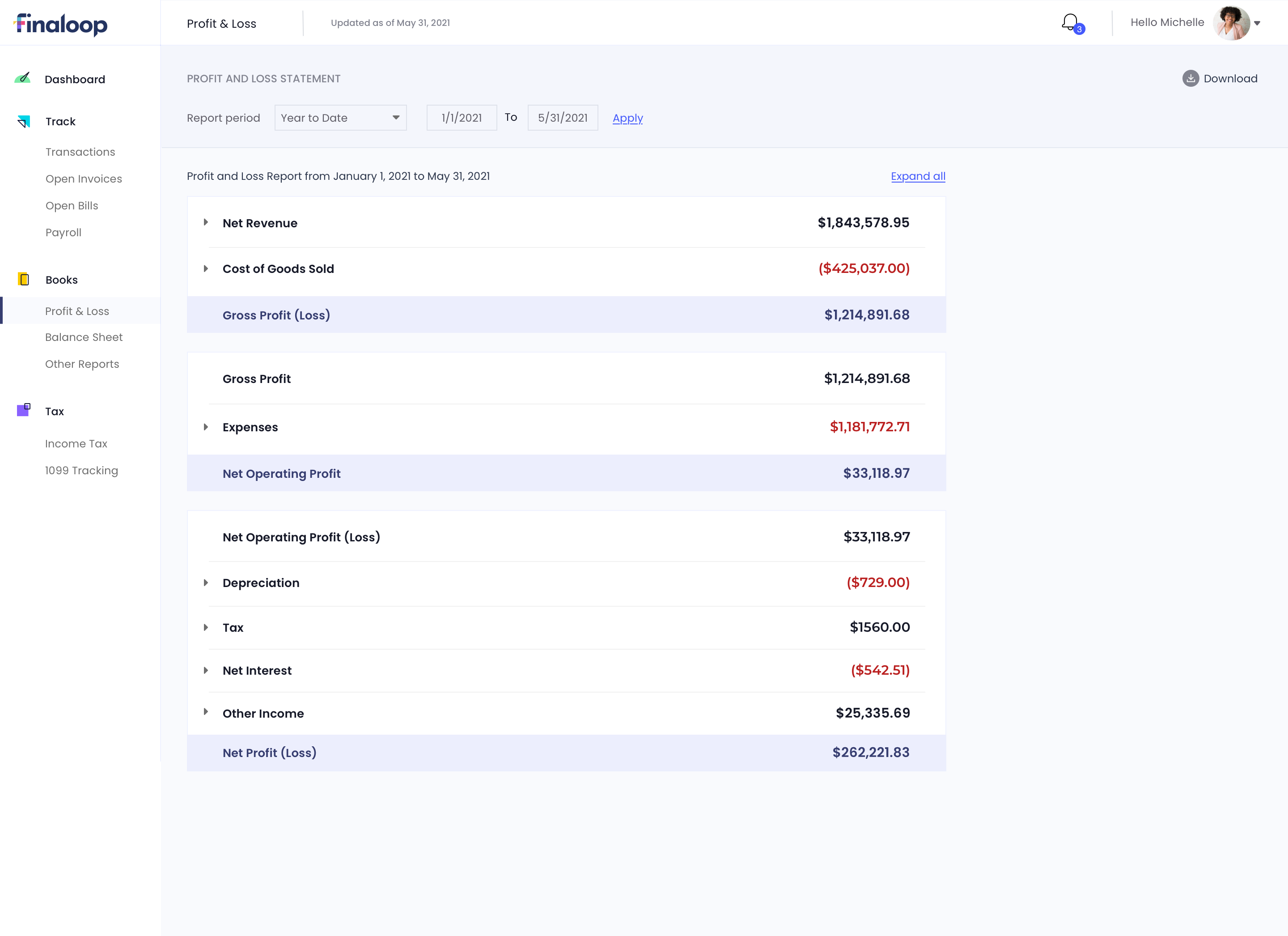Click the notification bell icon
Screen dimensions: 1288x936
[x=1071, y=23]
